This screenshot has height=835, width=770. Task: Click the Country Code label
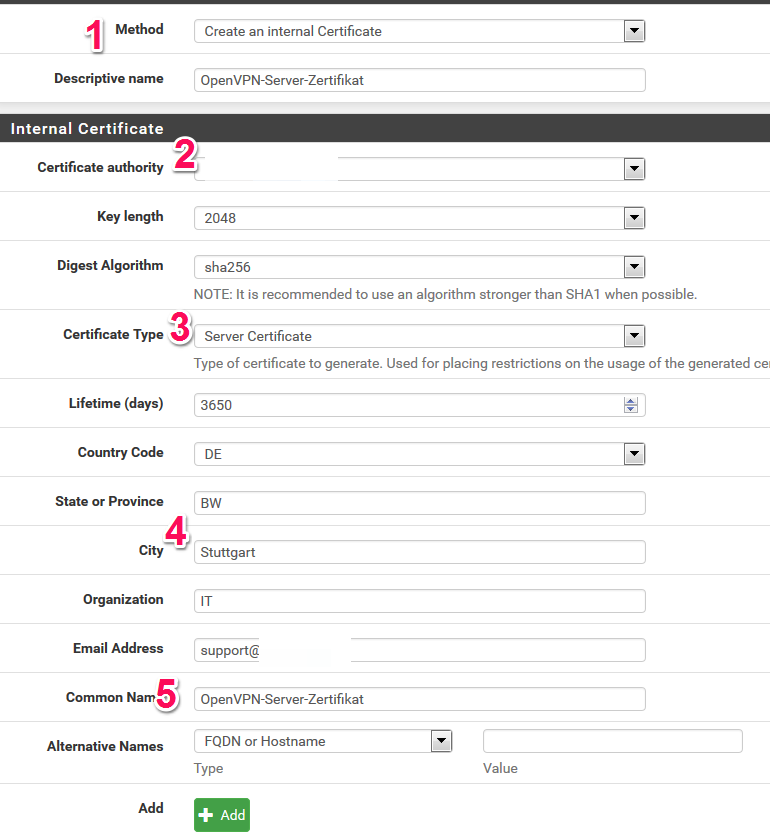point(120,453)
